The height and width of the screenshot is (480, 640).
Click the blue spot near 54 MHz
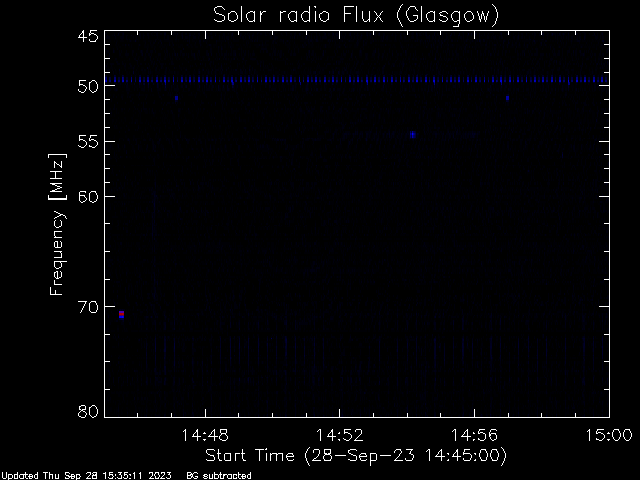pos(413,135)
